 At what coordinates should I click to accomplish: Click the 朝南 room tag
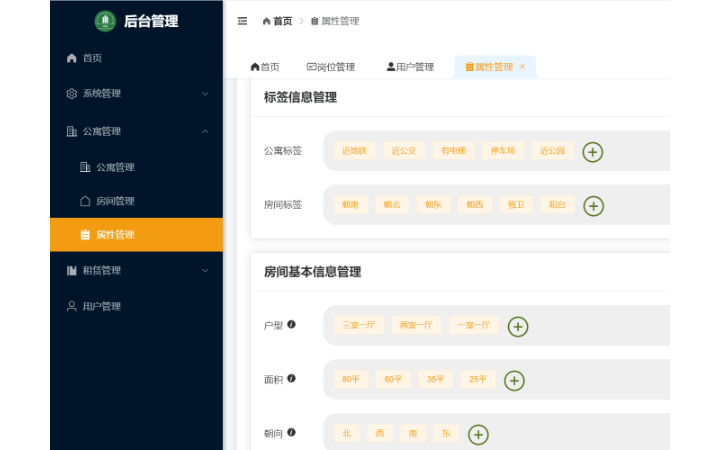[x=350, y=205]
